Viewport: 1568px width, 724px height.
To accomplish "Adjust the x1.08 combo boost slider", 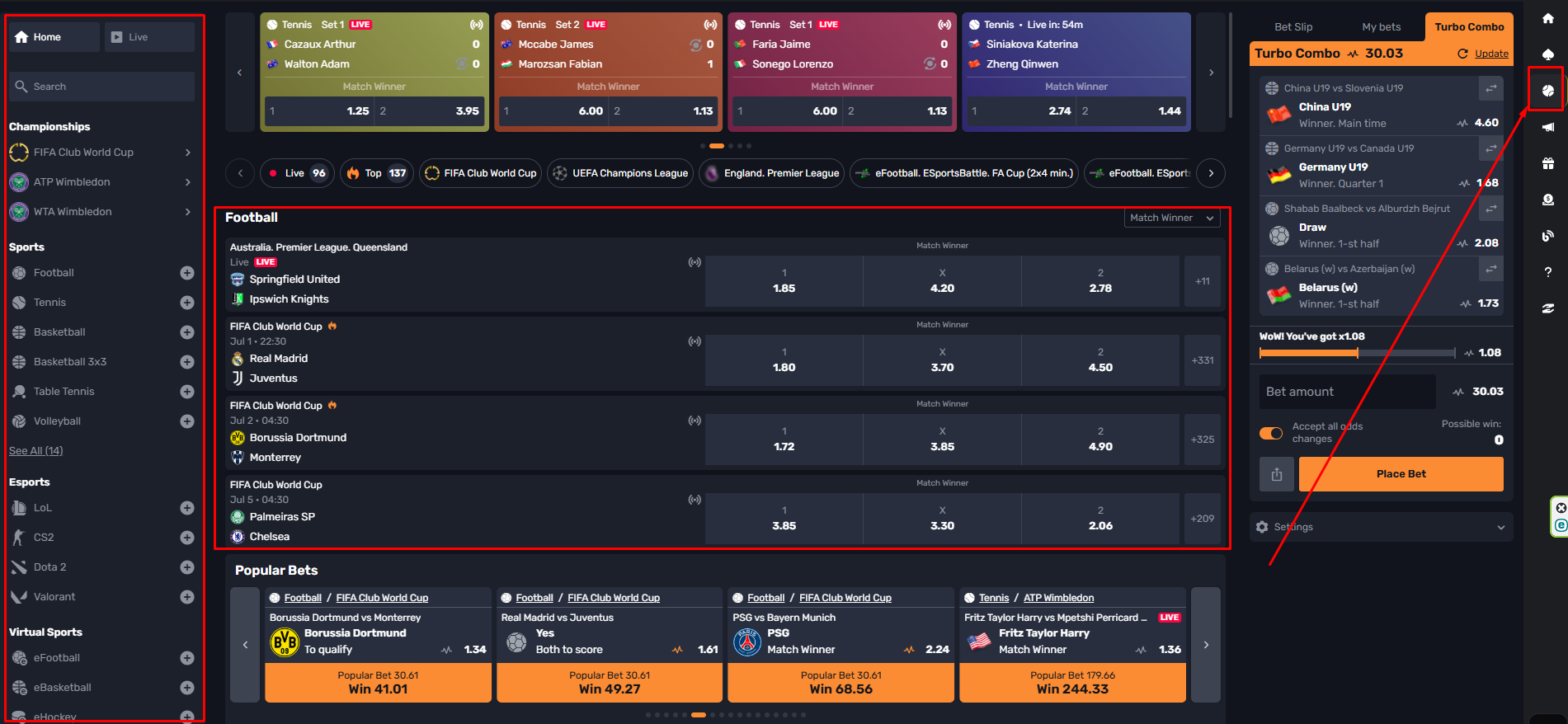I will [x=1357, y=353].
